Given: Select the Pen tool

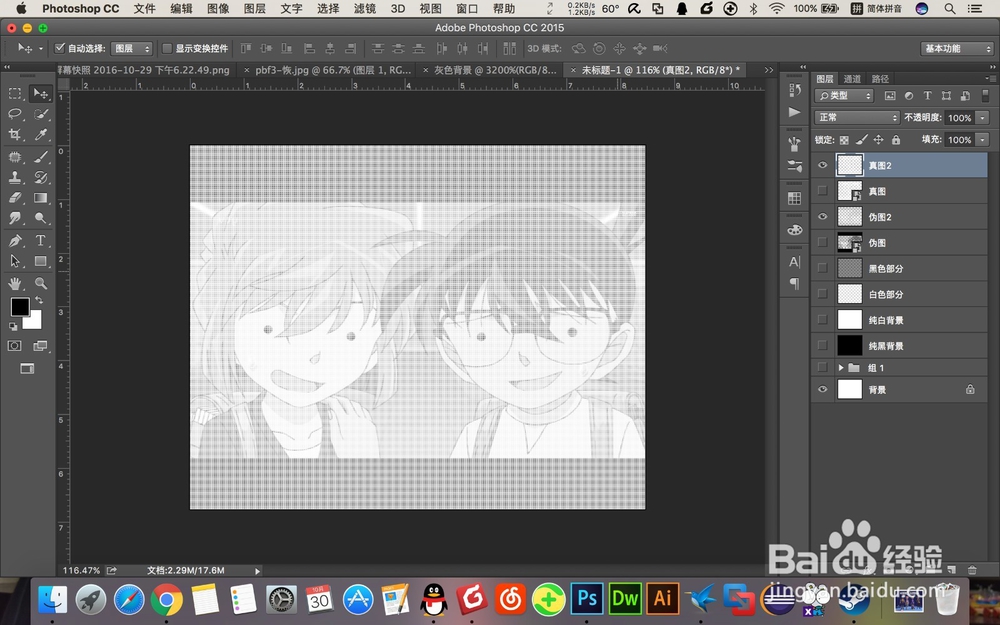Looking at the screenshot, I should (15, 240).
